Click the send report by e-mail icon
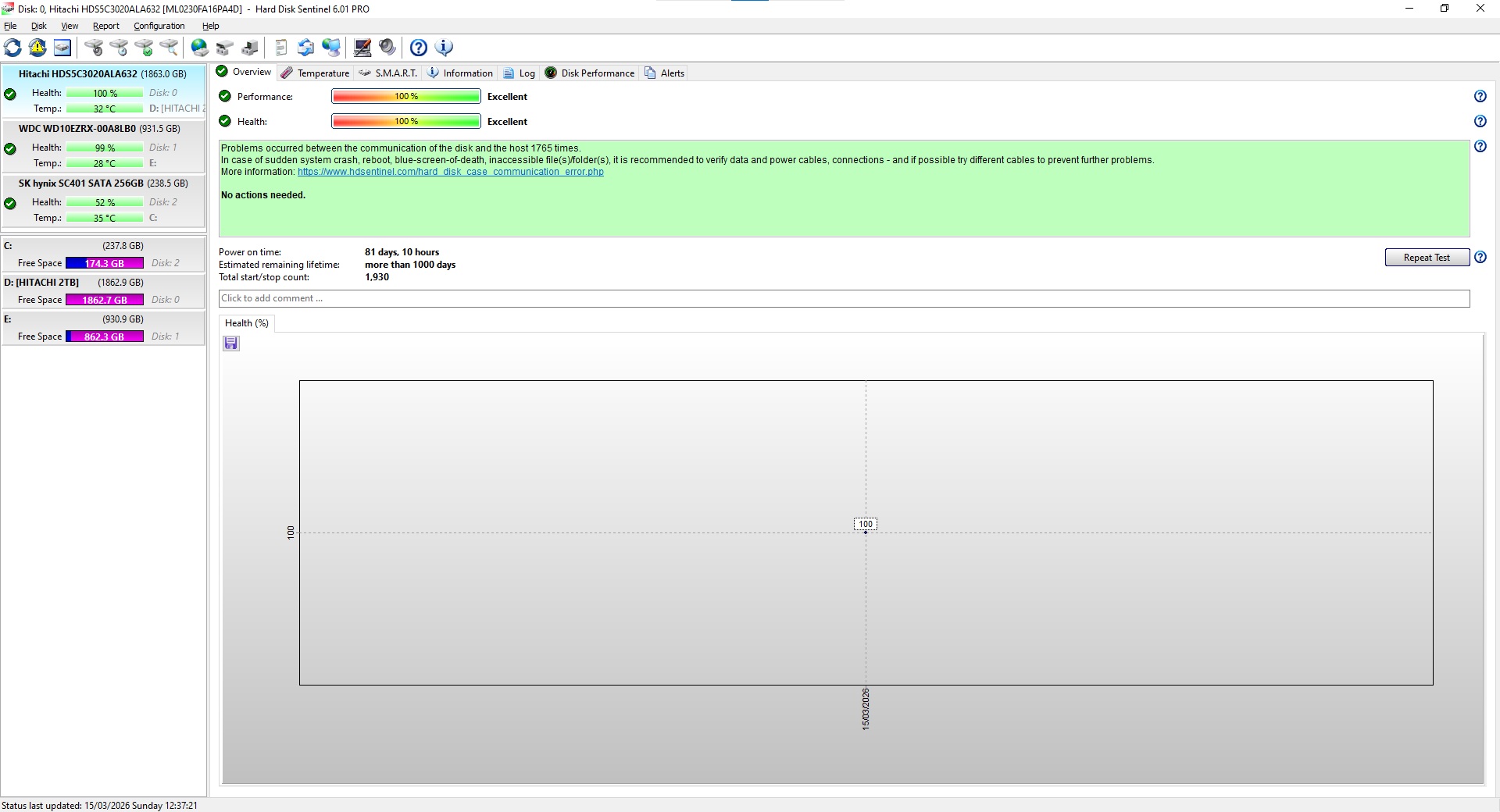 (306, 48)
